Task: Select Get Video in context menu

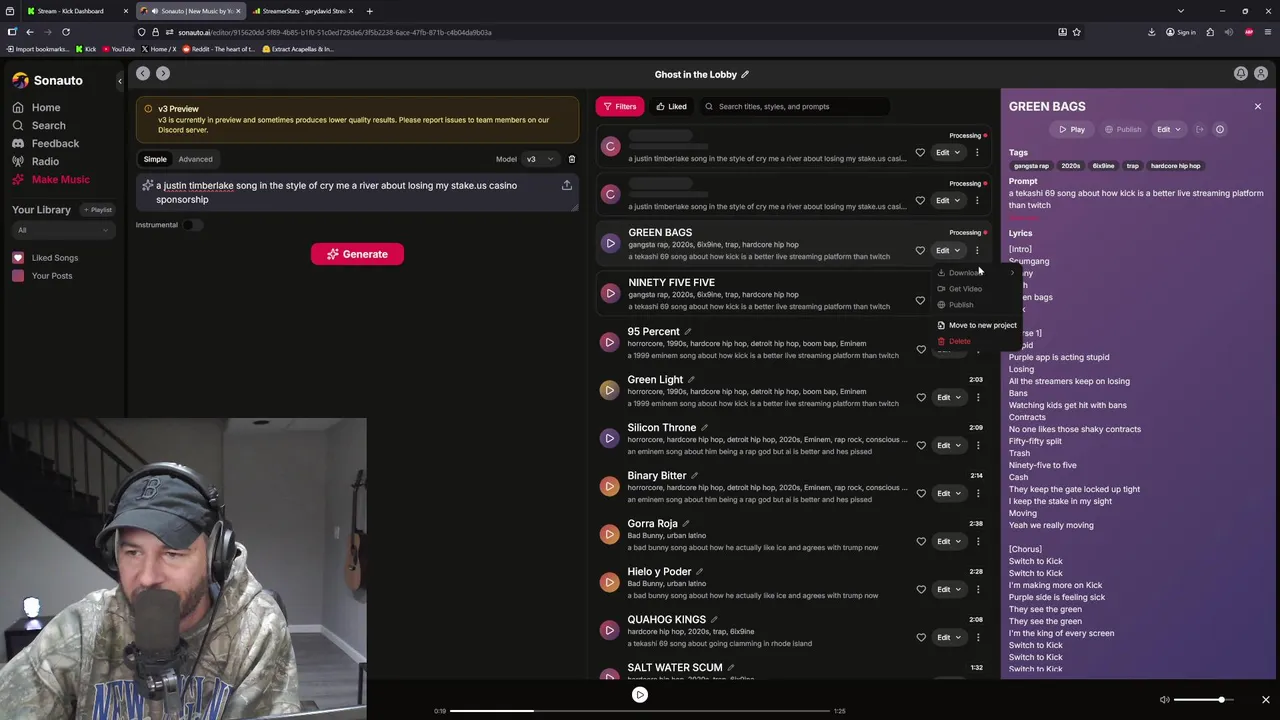Action: pos(960,289)
